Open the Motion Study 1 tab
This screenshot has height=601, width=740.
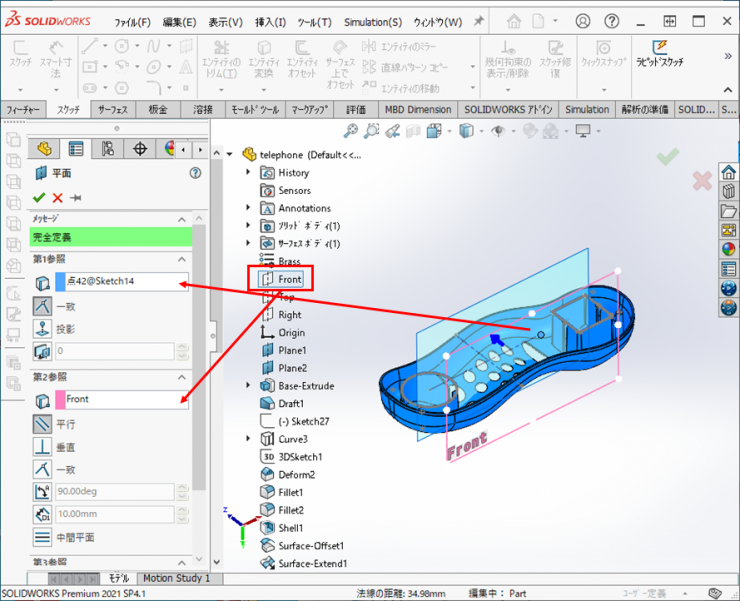pyautogui.click(x=176, y=578)
